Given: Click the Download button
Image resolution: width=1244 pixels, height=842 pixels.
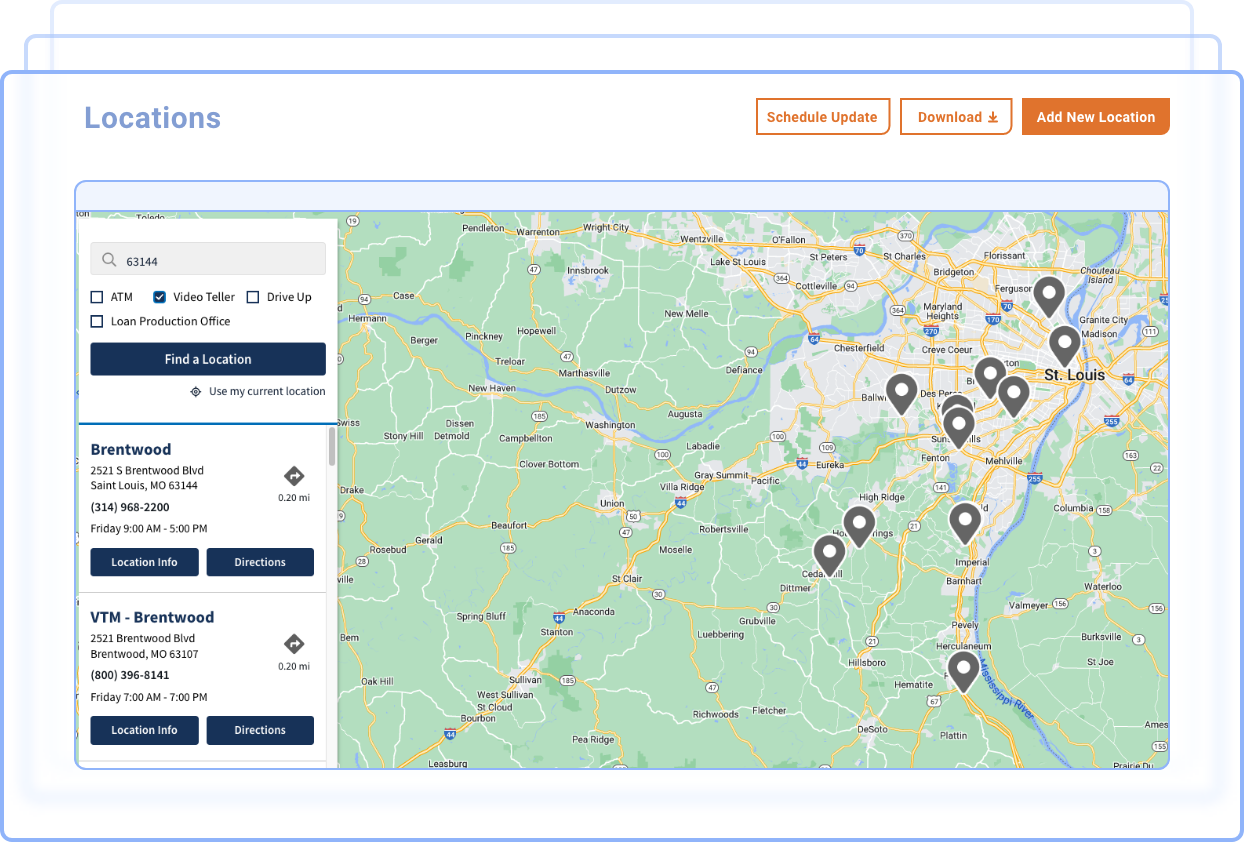Looking at the screenshot, I should click(x=956, y=117).
